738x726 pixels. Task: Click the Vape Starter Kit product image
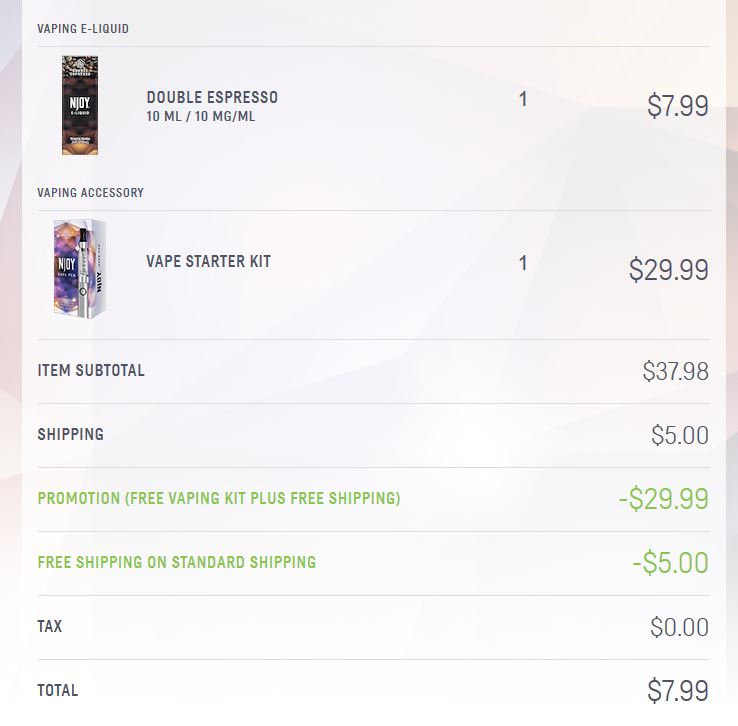coord(80,268)
